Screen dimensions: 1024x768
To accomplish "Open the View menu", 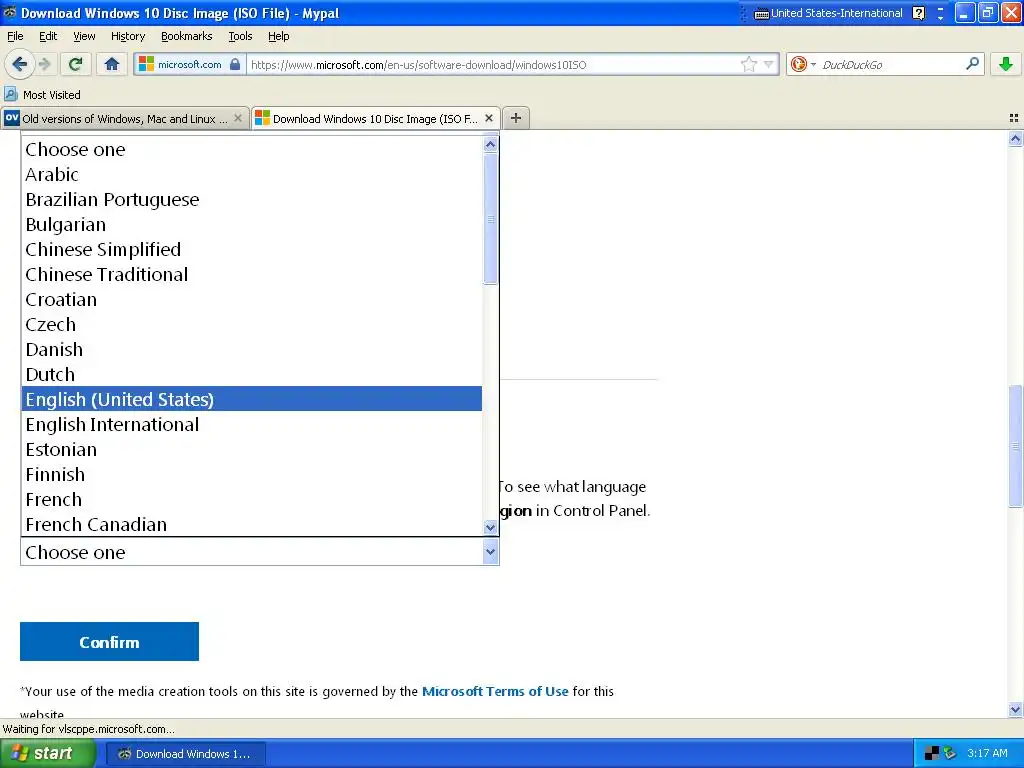I will (84, 36).
